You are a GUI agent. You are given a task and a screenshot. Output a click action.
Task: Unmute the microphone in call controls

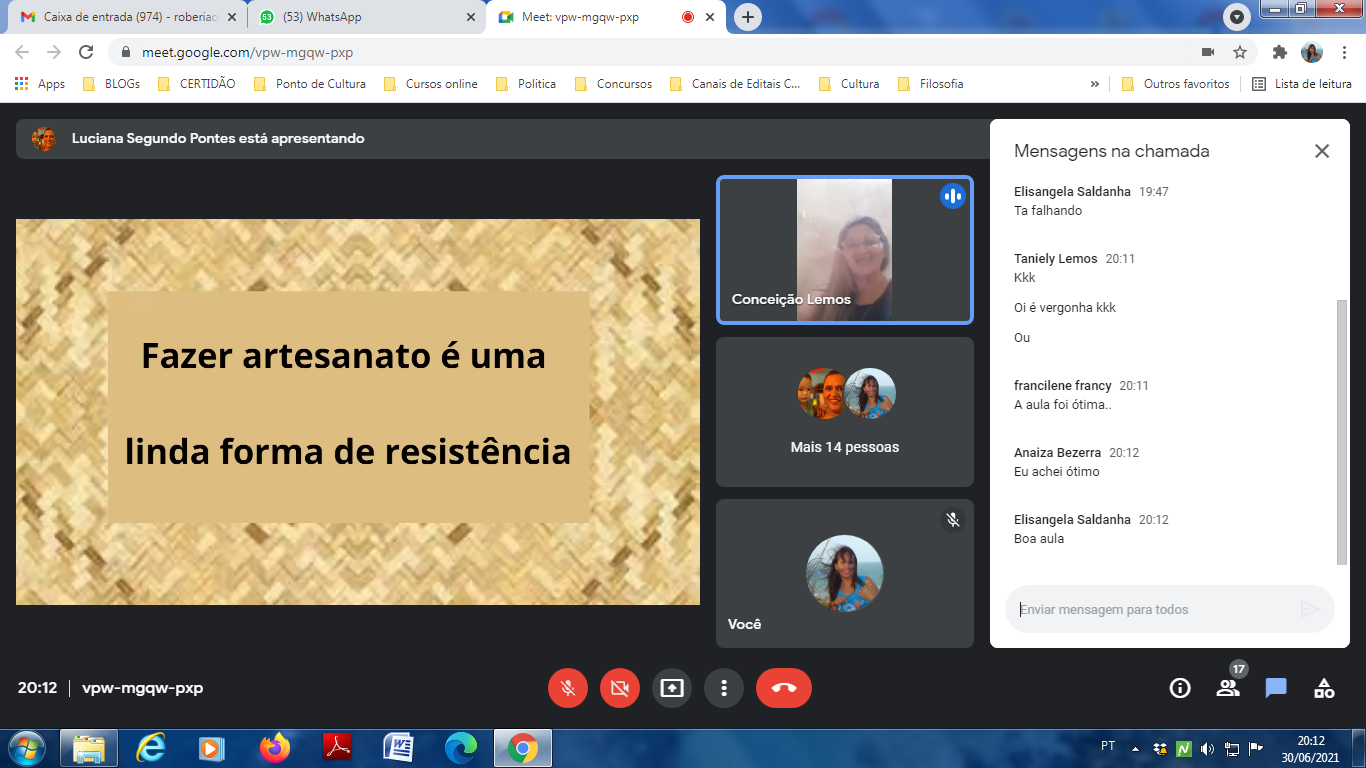[x=568, y=688]
